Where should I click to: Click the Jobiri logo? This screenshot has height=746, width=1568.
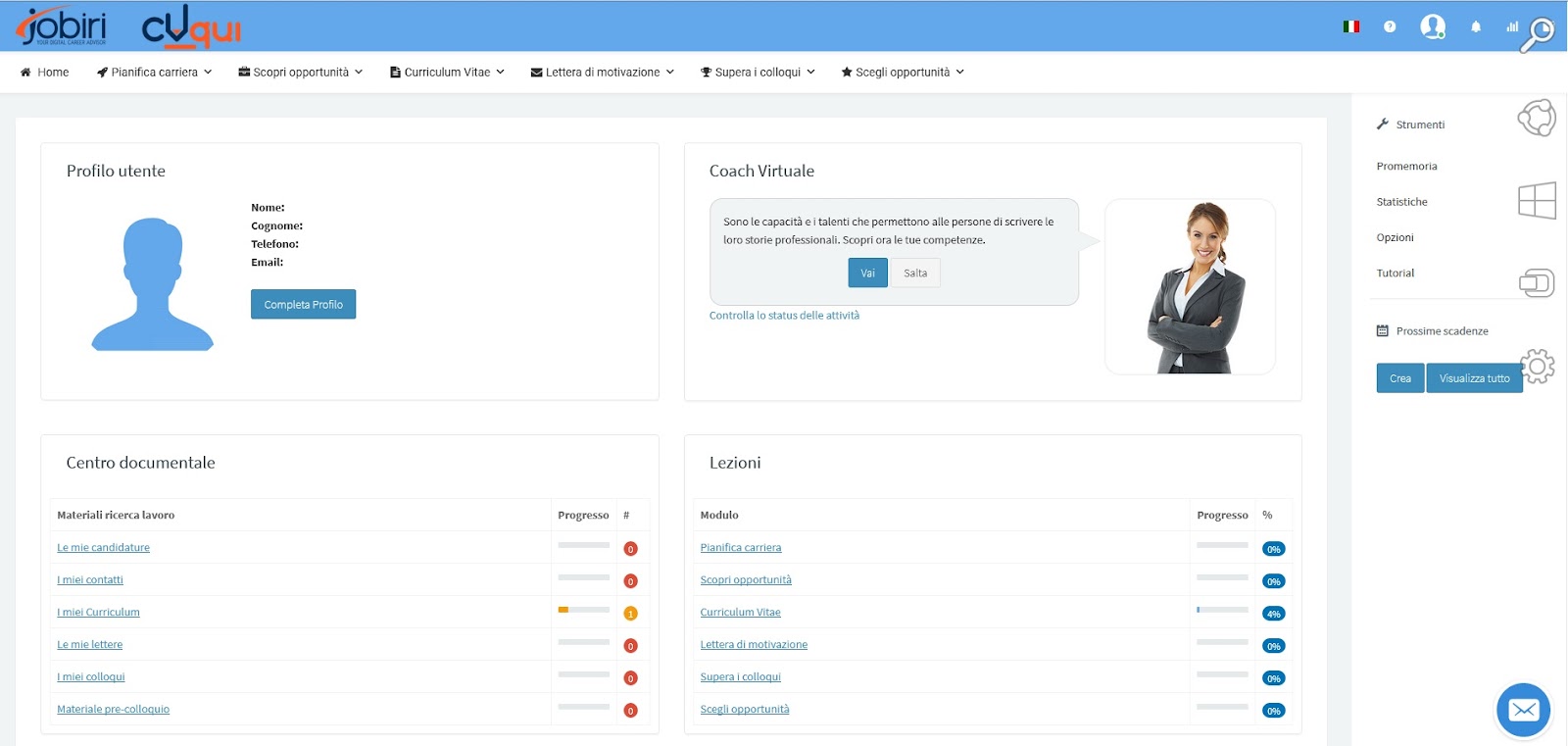click(x=62, y=26)
